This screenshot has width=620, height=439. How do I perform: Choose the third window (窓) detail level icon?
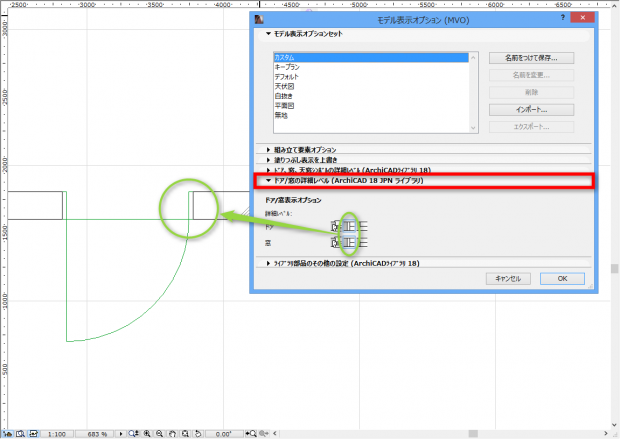(x=363, y=242)
